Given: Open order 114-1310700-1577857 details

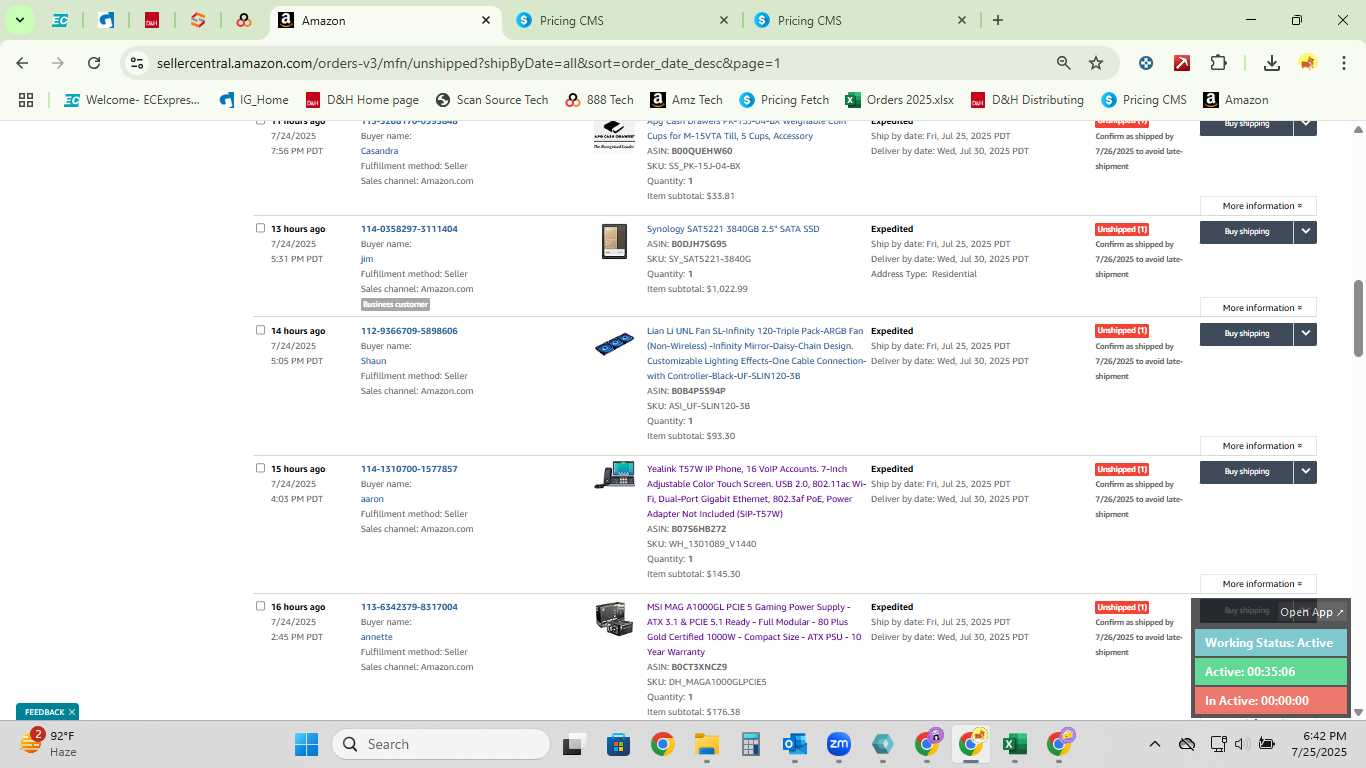Looking at the screenshot, I should (x=409, y=469).
